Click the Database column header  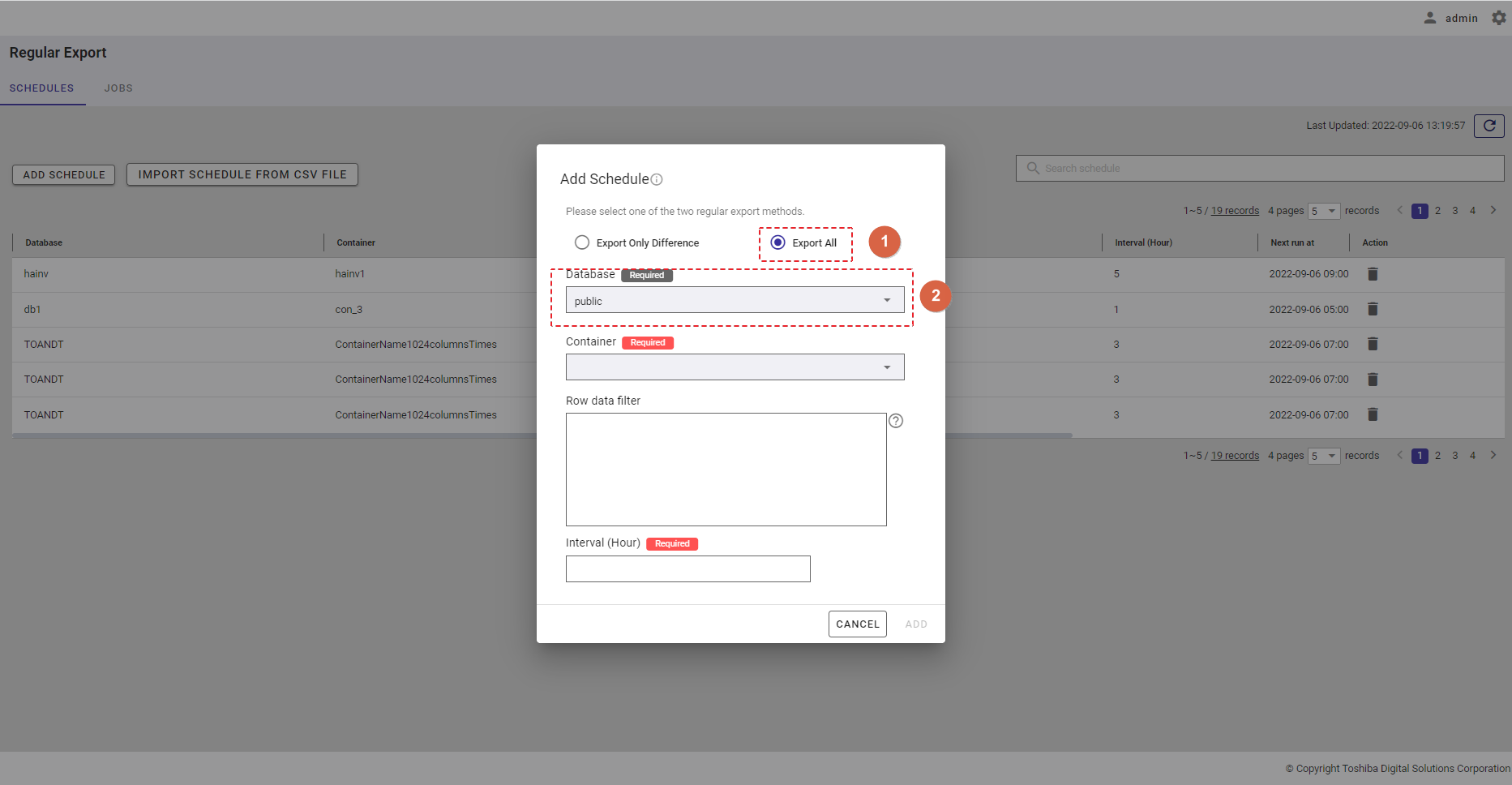[44, 242]
